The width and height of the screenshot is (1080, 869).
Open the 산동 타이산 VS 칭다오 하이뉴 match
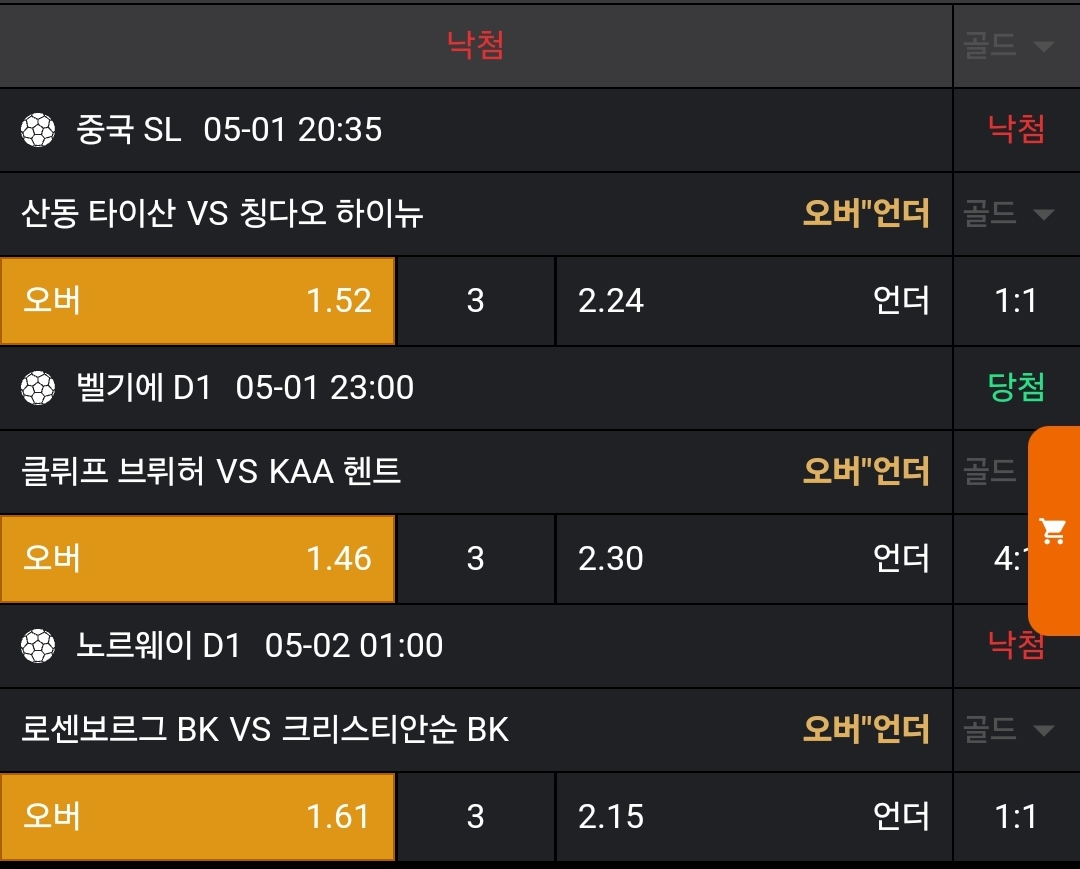pyautogui.click(x=222, y=213)
